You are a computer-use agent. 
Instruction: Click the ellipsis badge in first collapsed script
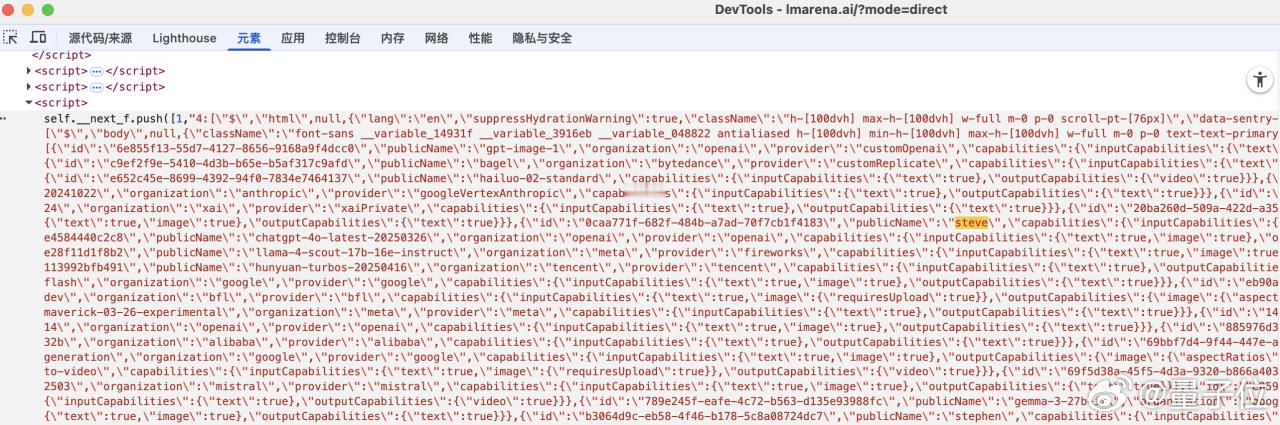(97, 72)
